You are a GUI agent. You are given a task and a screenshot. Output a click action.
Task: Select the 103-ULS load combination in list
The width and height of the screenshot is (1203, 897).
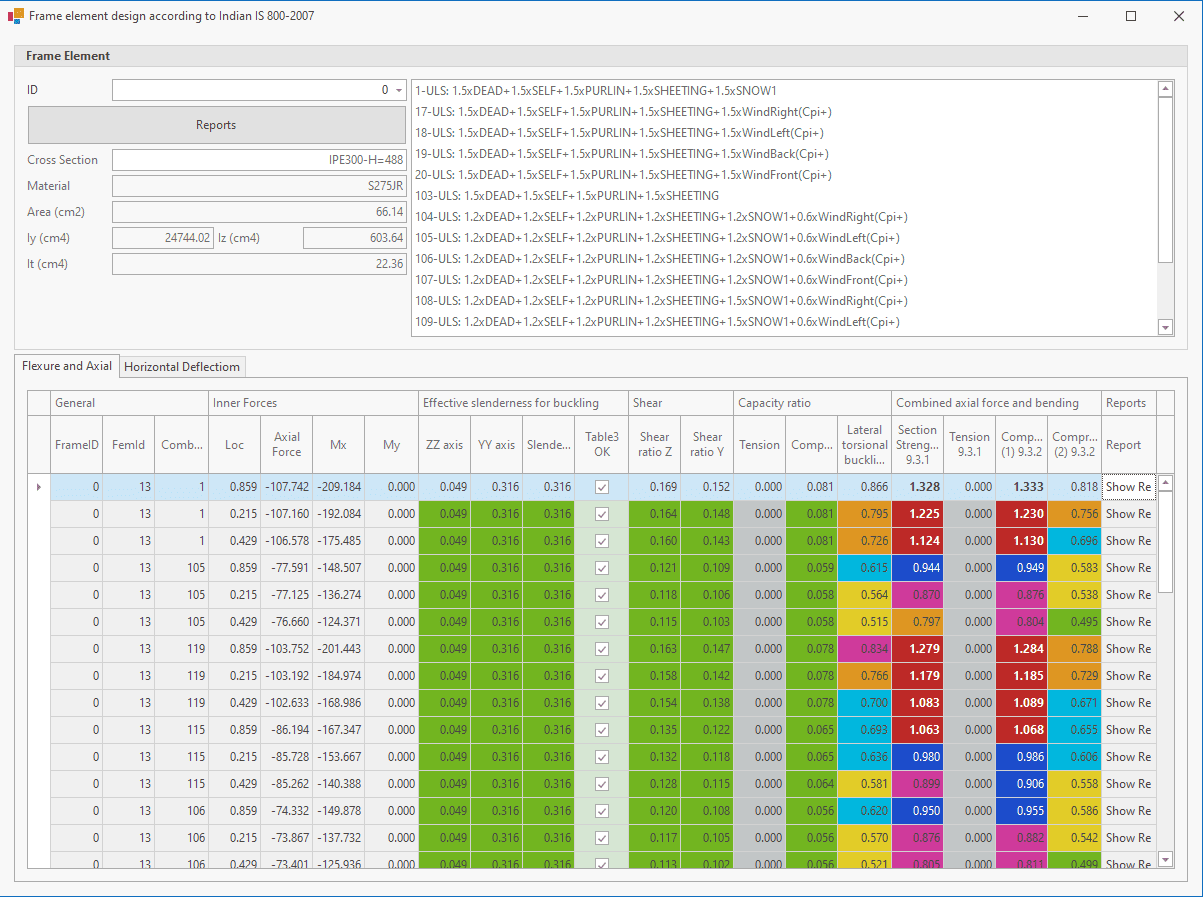coord(566,196)
